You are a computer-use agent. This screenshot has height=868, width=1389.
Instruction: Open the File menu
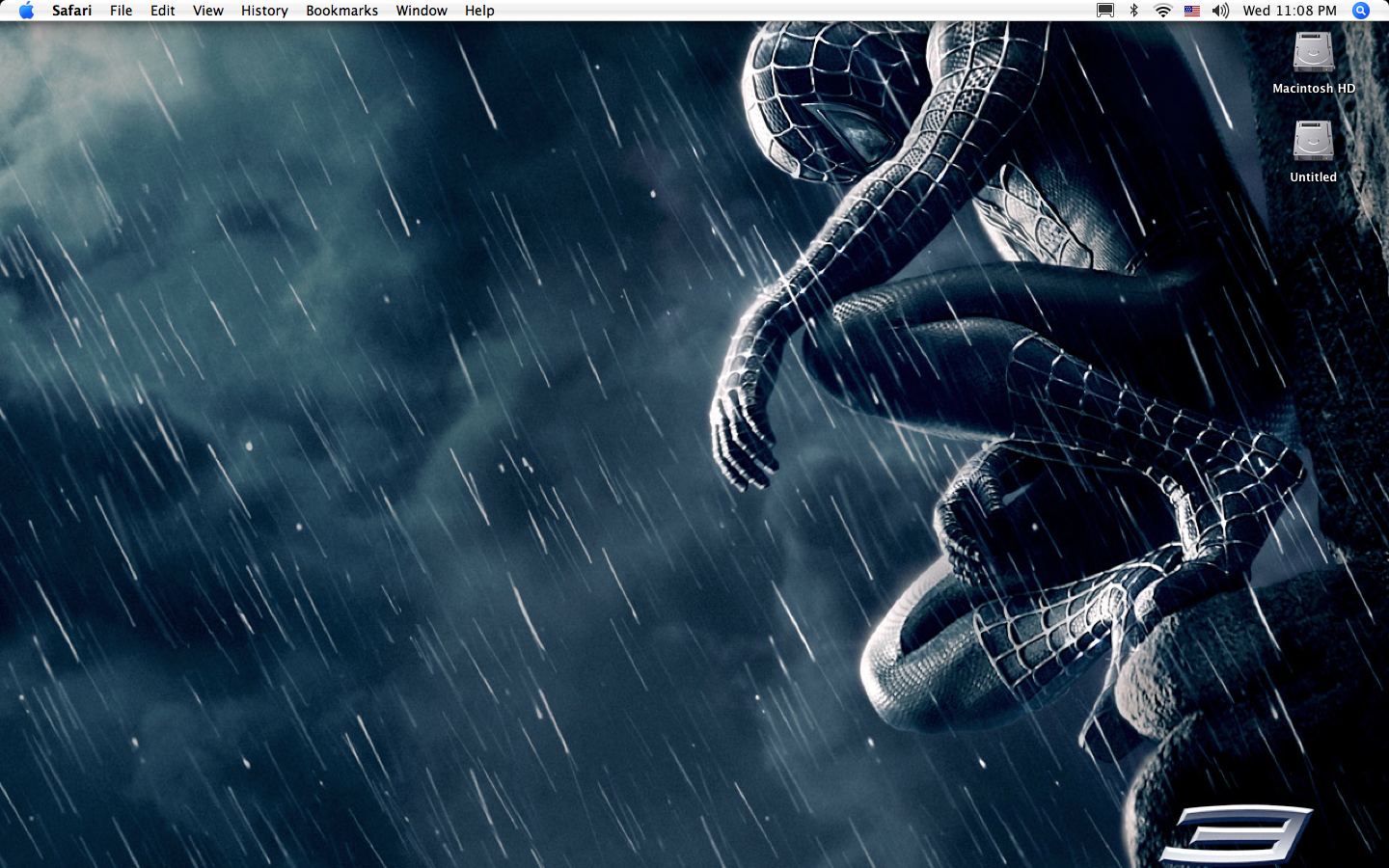point(122,11)
